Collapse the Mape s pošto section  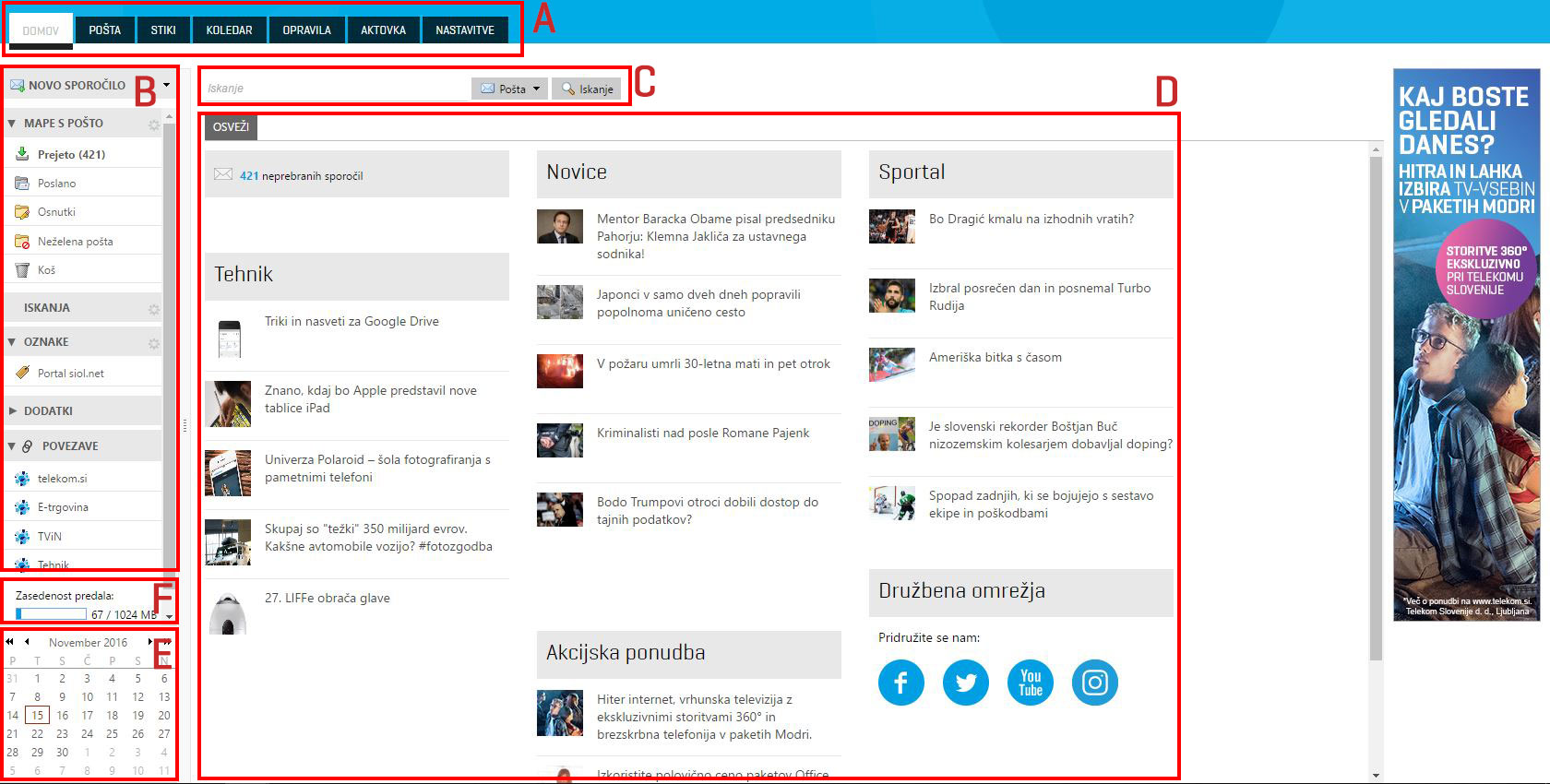(x=12, y=124)
